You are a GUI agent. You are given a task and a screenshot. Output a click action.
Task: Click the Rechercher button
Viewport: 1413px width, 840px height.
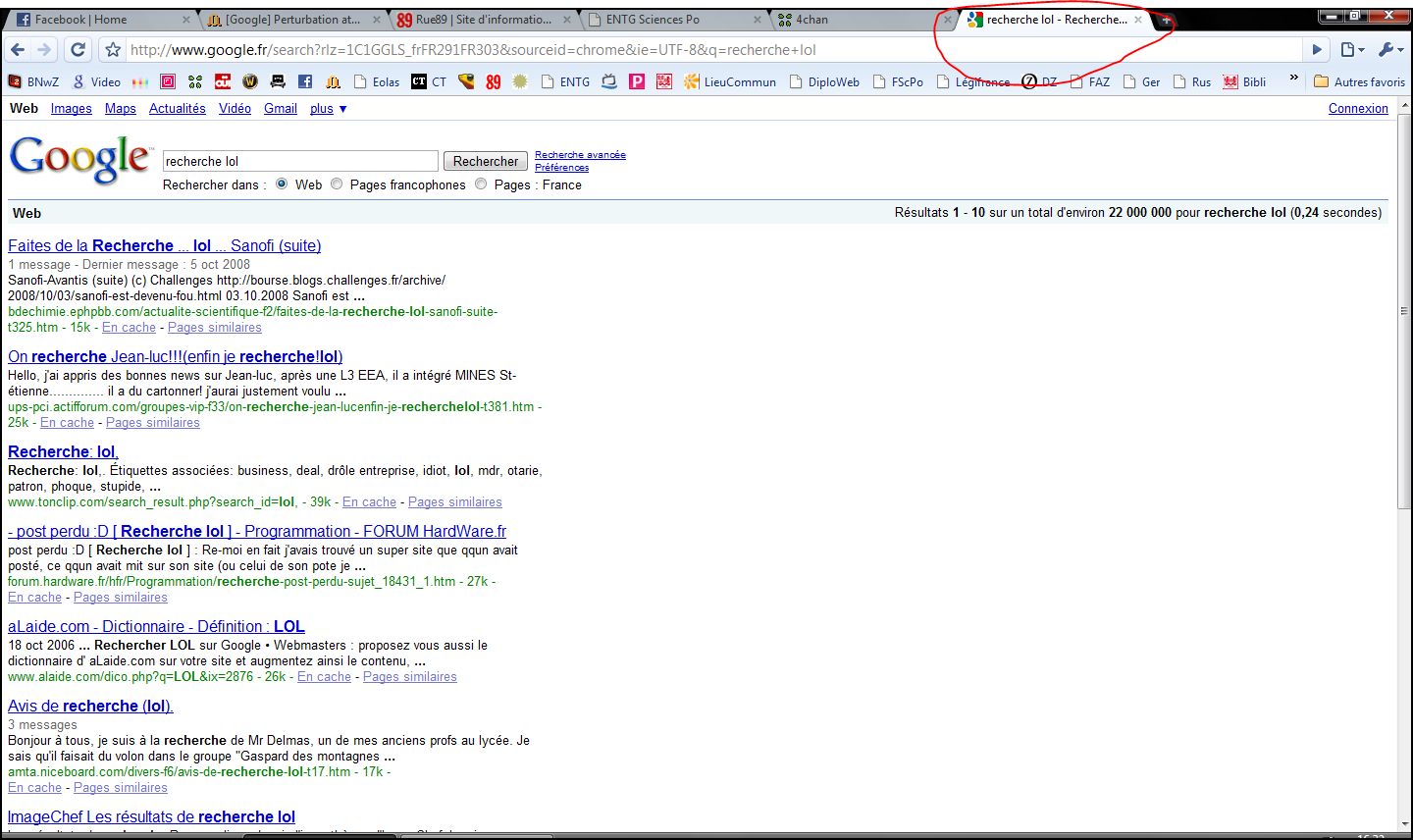click(x=486, y=161)
